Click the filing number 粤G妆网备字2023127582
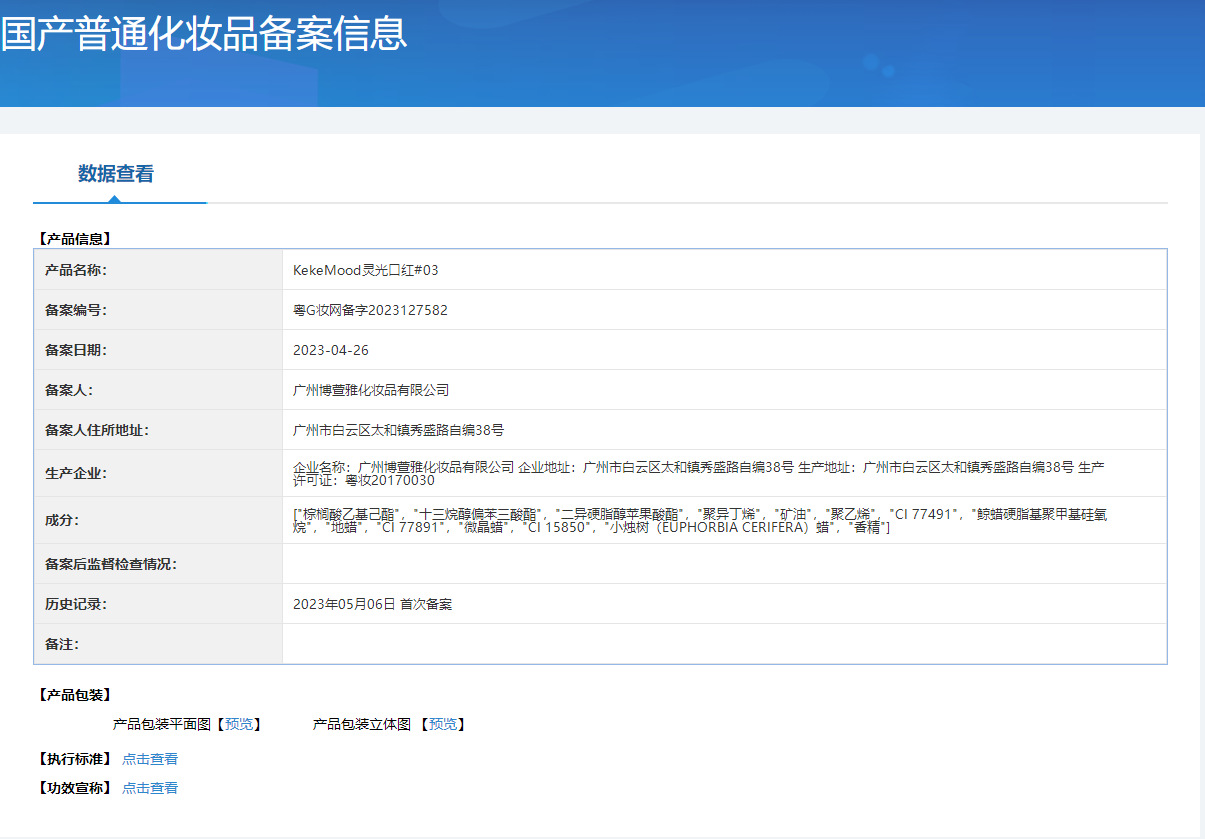This screenshot has width=1205, height=839. coord(370,310)
